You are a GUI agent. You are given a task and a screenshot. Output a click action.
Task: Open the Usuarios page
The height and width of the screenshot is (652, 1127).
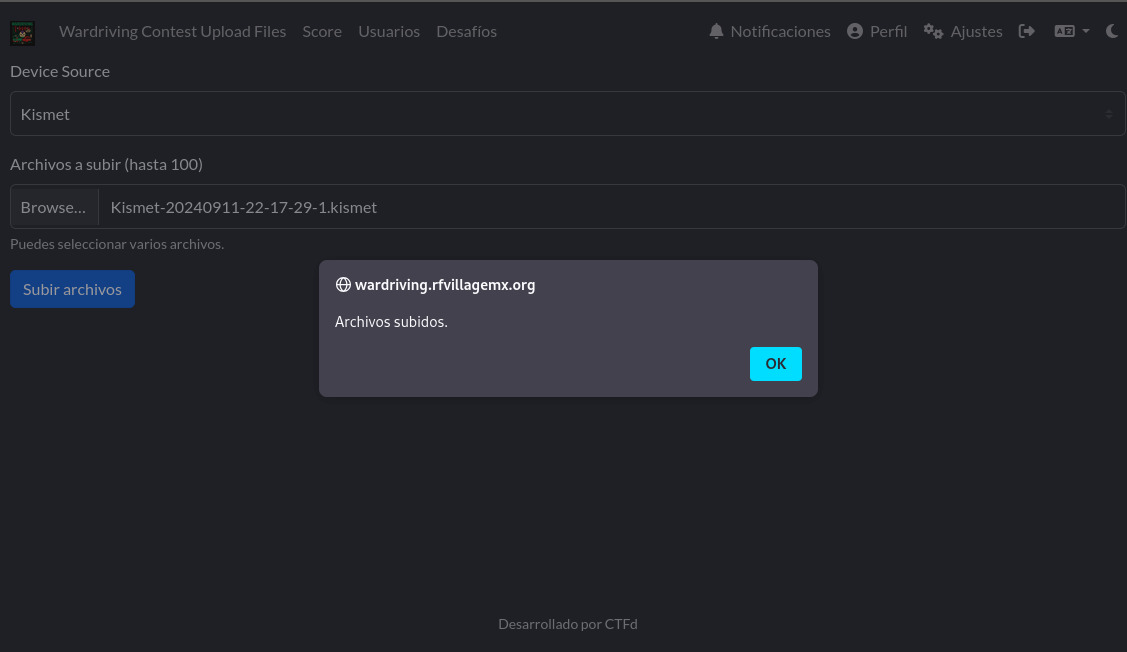389,31
